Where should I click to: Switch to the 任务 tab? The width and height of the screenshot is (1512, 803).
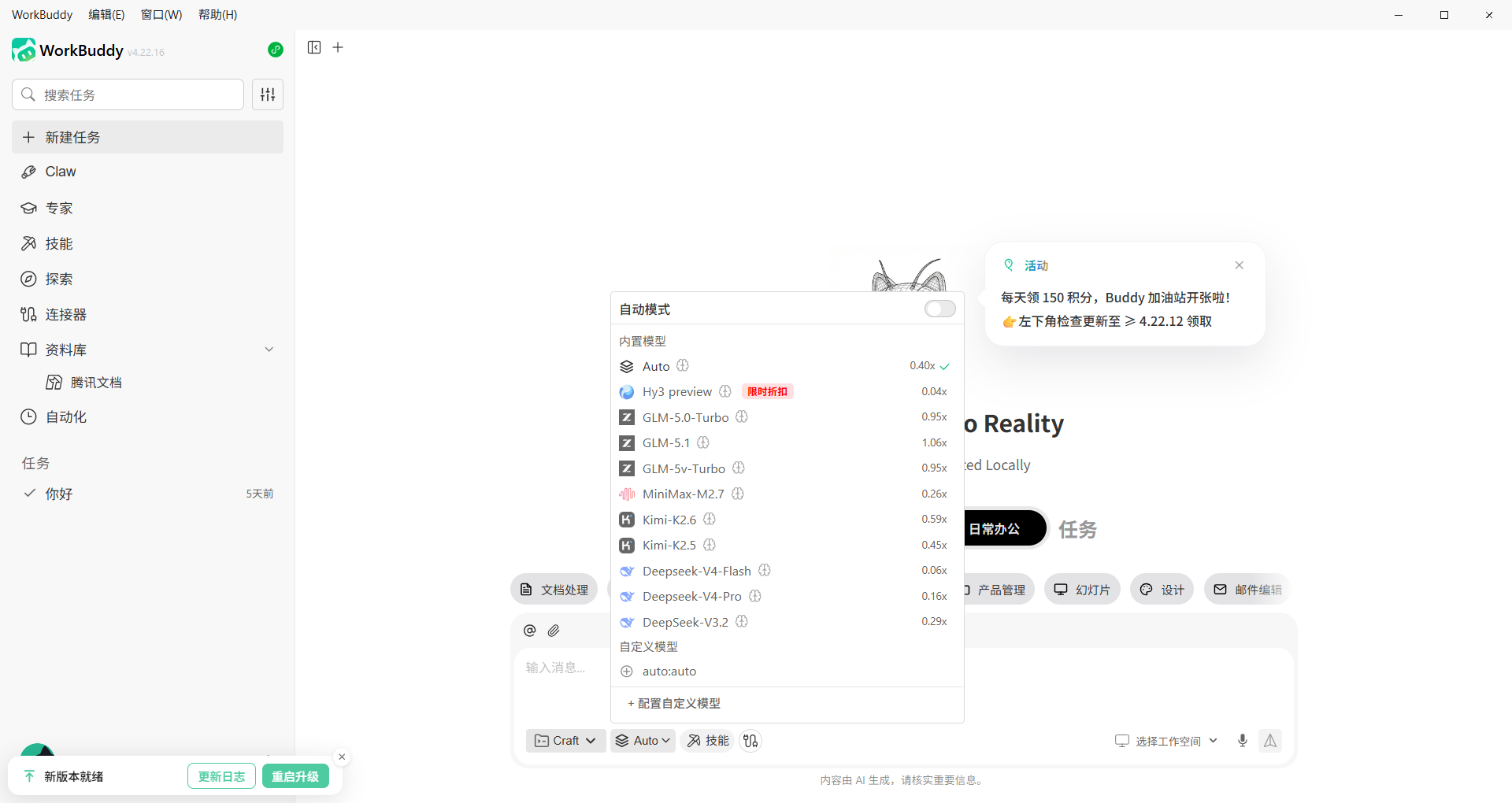click(1077, 529)
